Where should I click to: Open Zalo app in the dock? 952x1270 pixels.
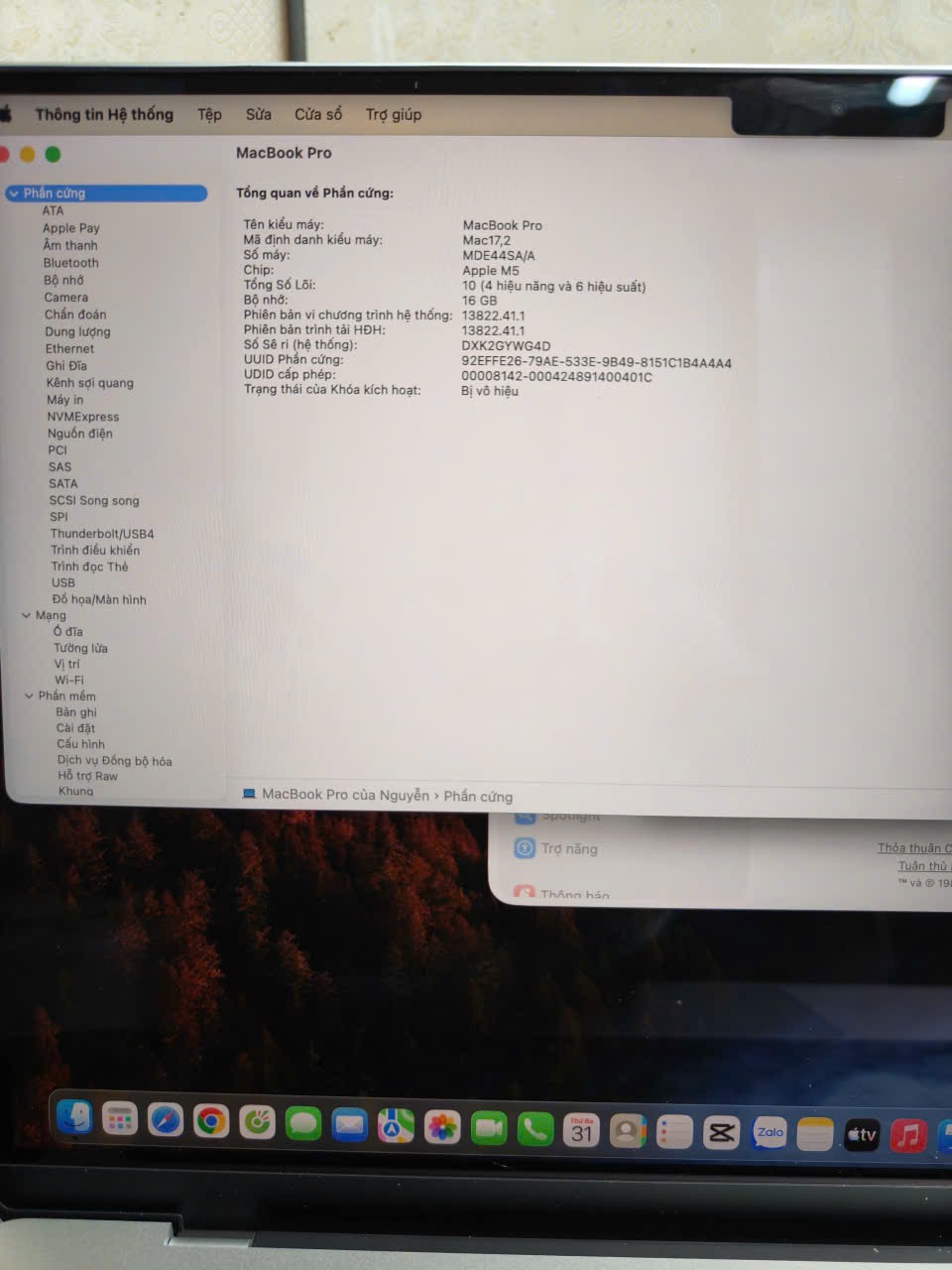pyautogui.click(x=769, y=1133)
